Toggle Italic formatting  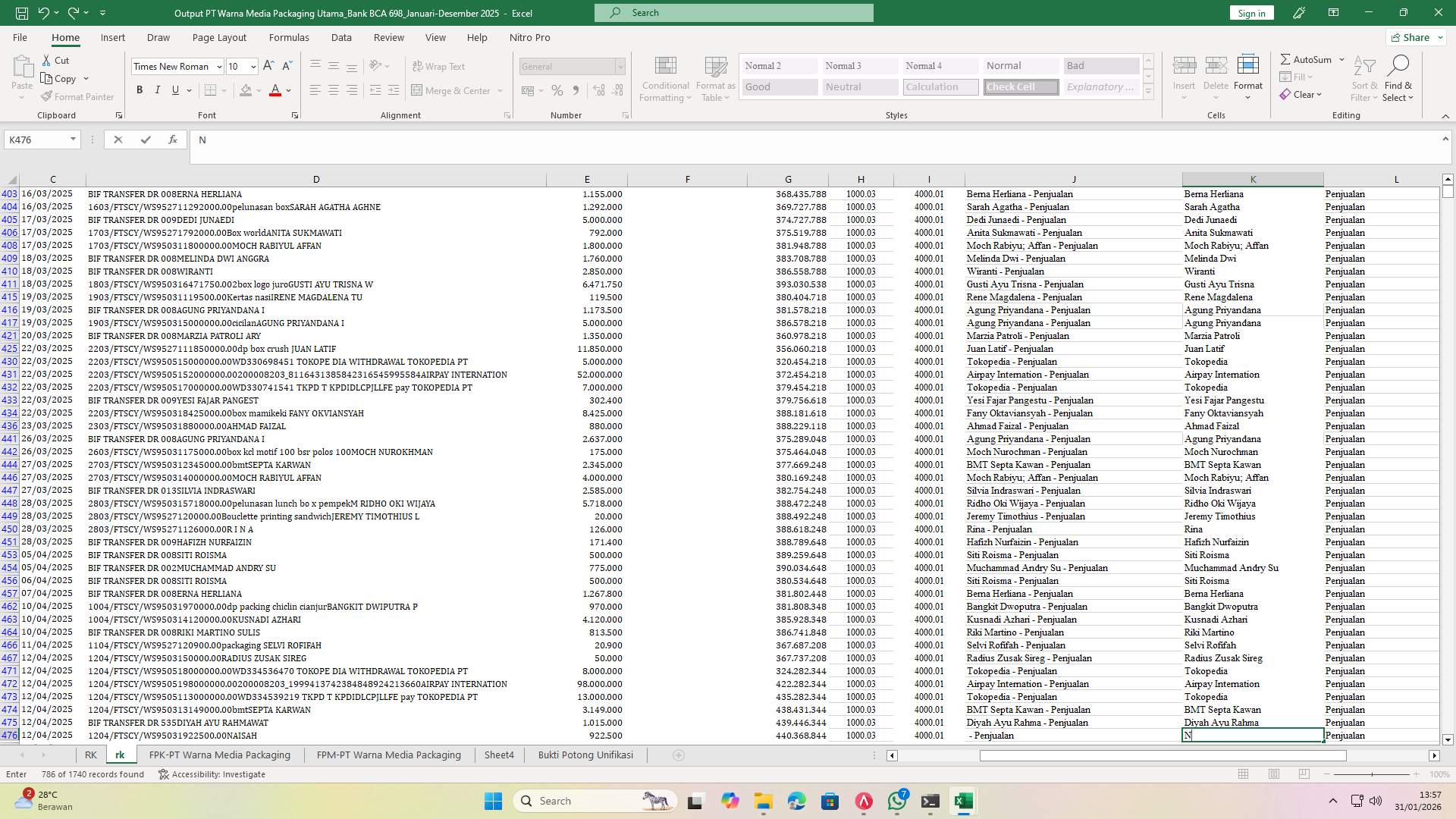click(x=158, y=89)
